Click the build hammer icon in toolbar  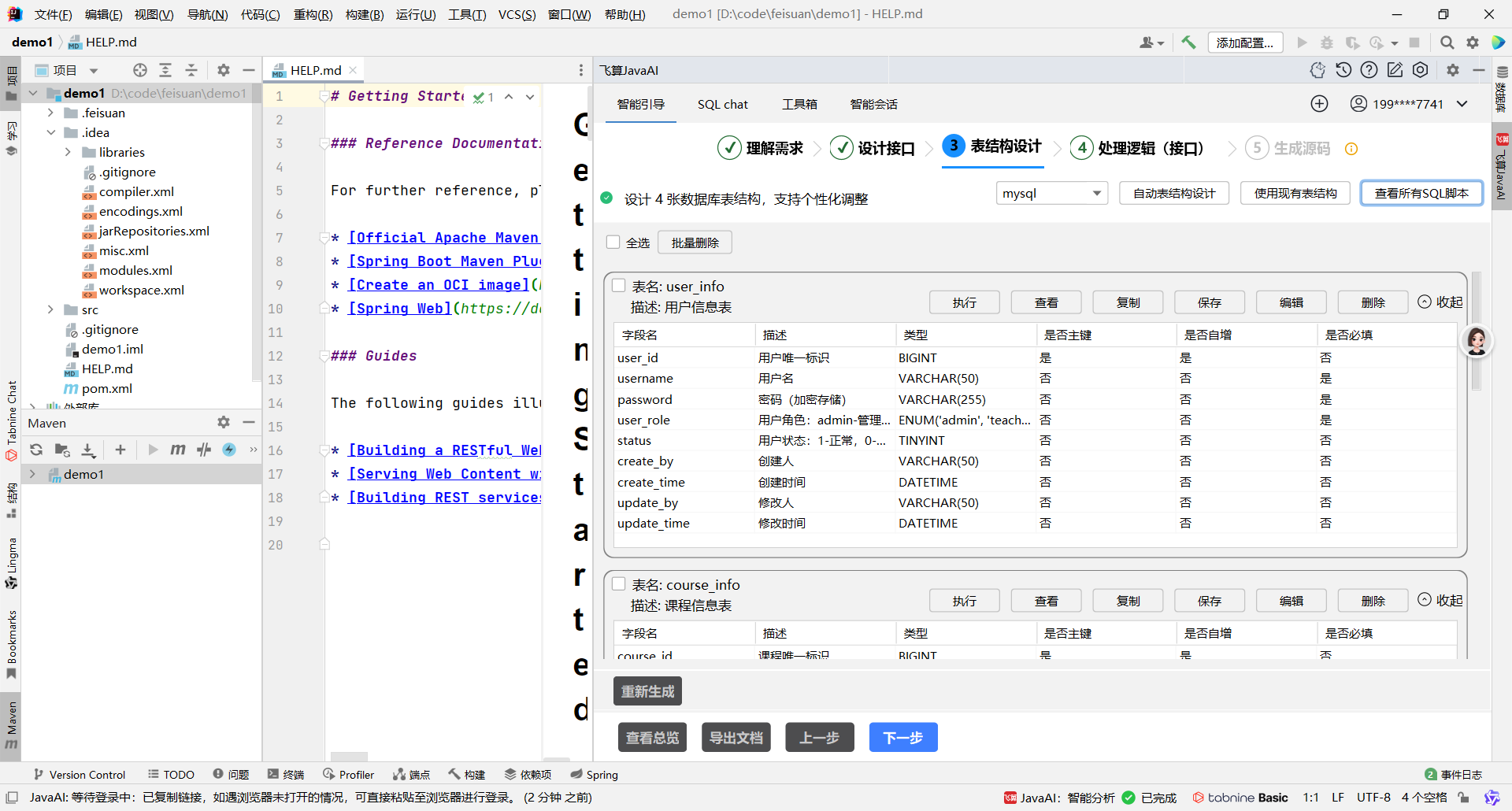point(1188,43)
